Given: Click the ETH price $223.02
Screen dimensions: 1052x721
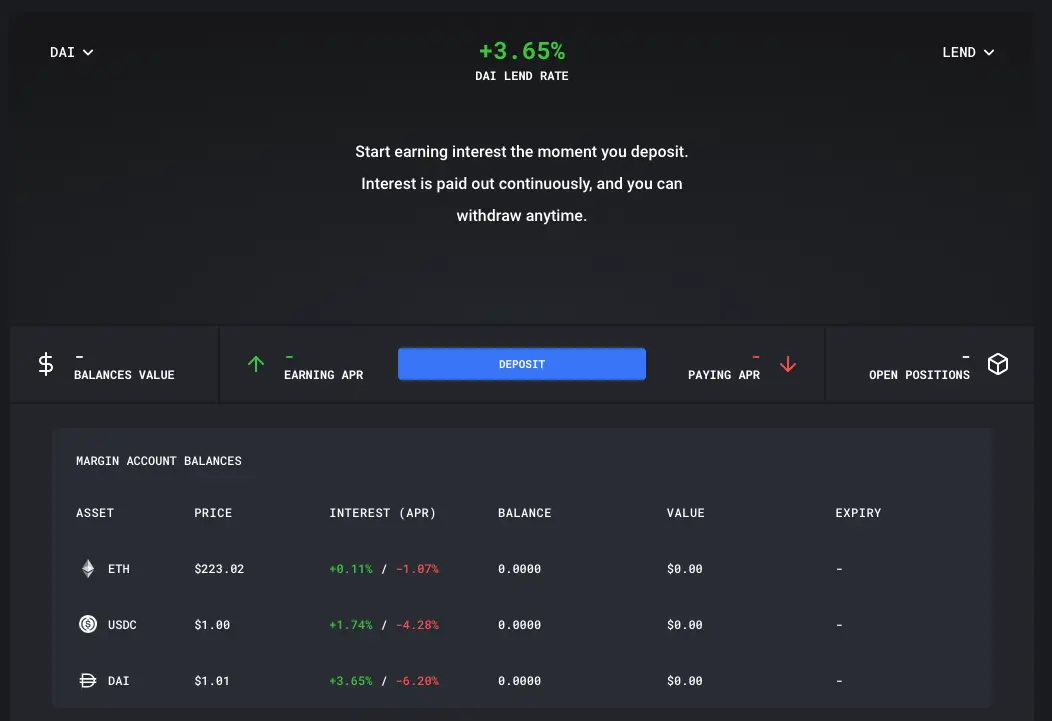Looking at the screenshot, I should [219, 569].
